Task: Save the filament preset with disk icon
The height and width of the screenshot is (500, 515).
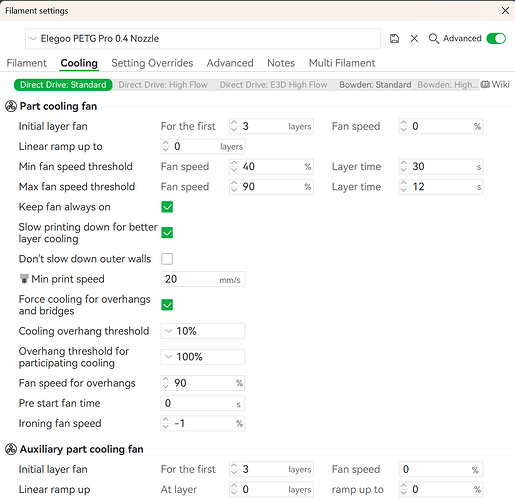Action: [394, 39]
